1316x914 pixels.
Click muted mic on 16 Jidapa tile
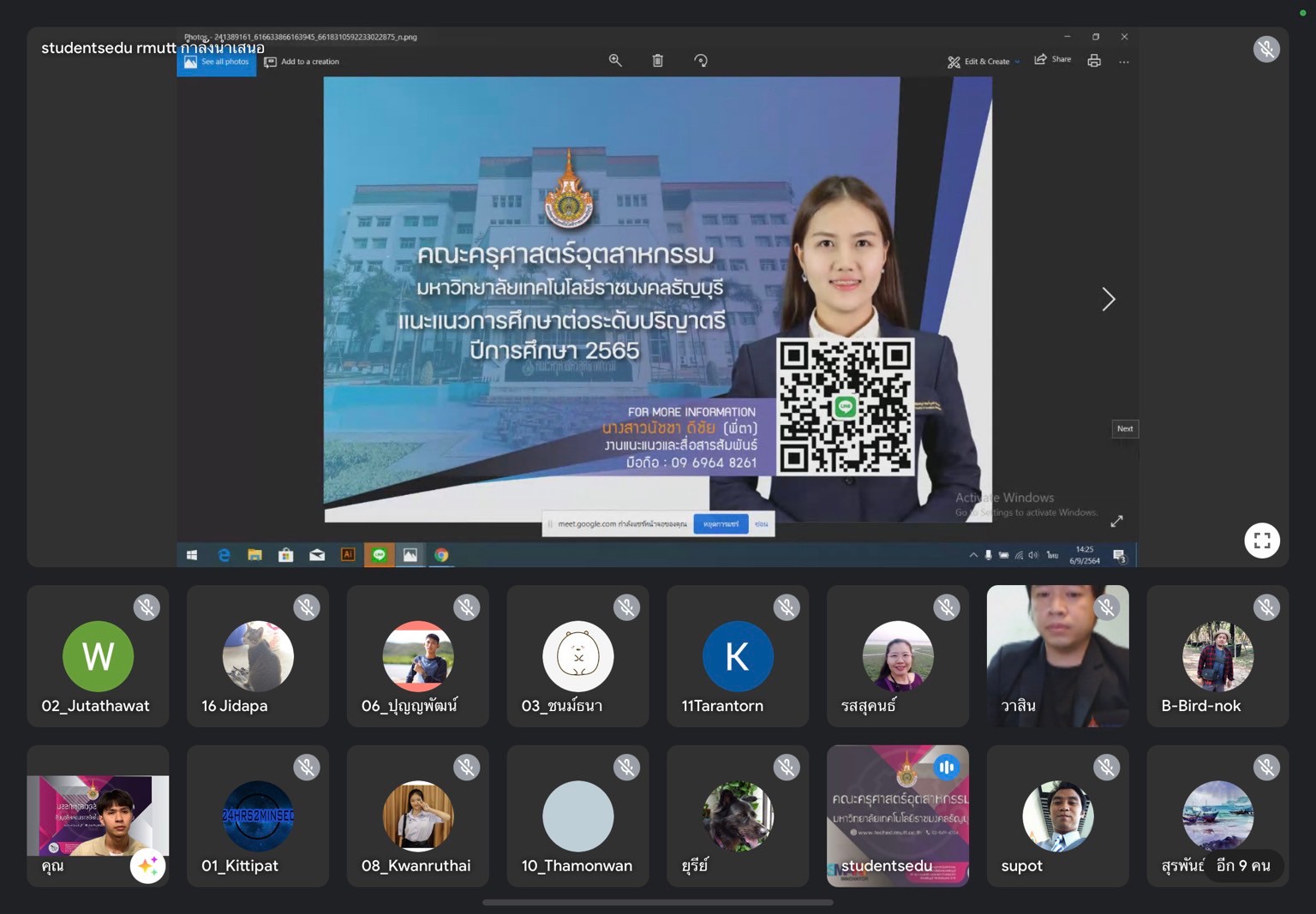click(307, 607)
